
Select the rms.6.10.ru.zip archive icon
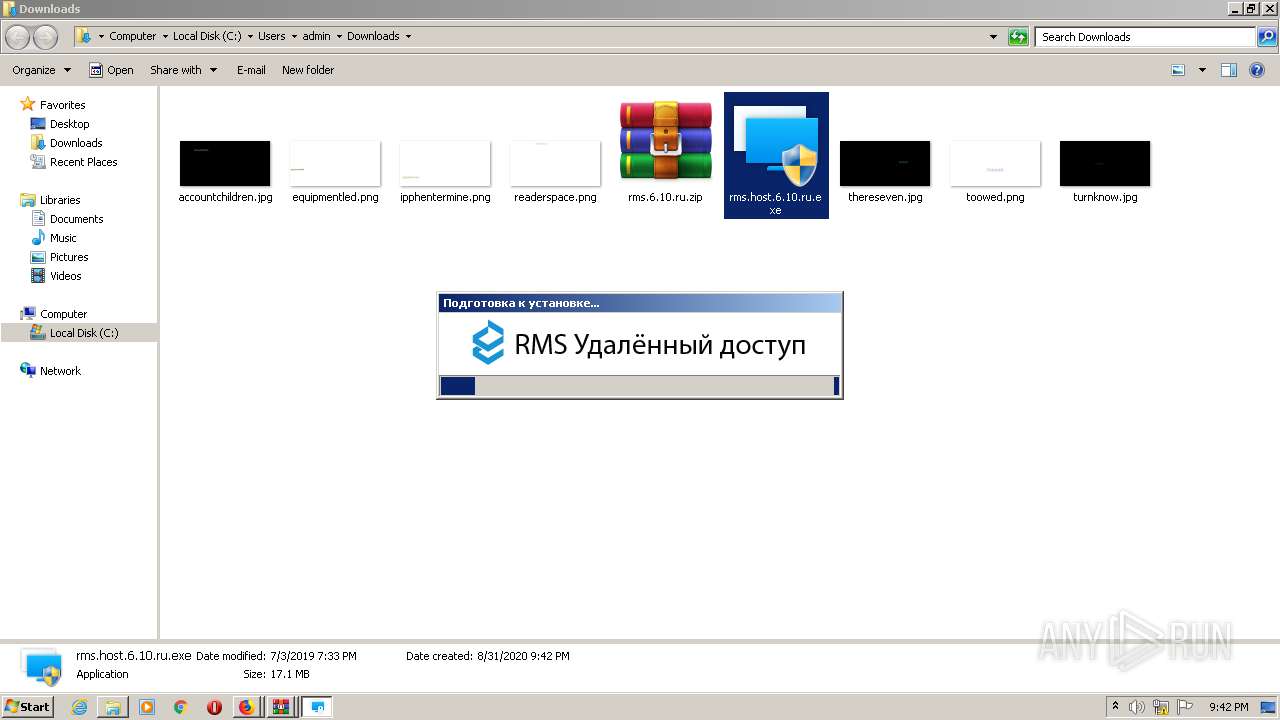665,140
